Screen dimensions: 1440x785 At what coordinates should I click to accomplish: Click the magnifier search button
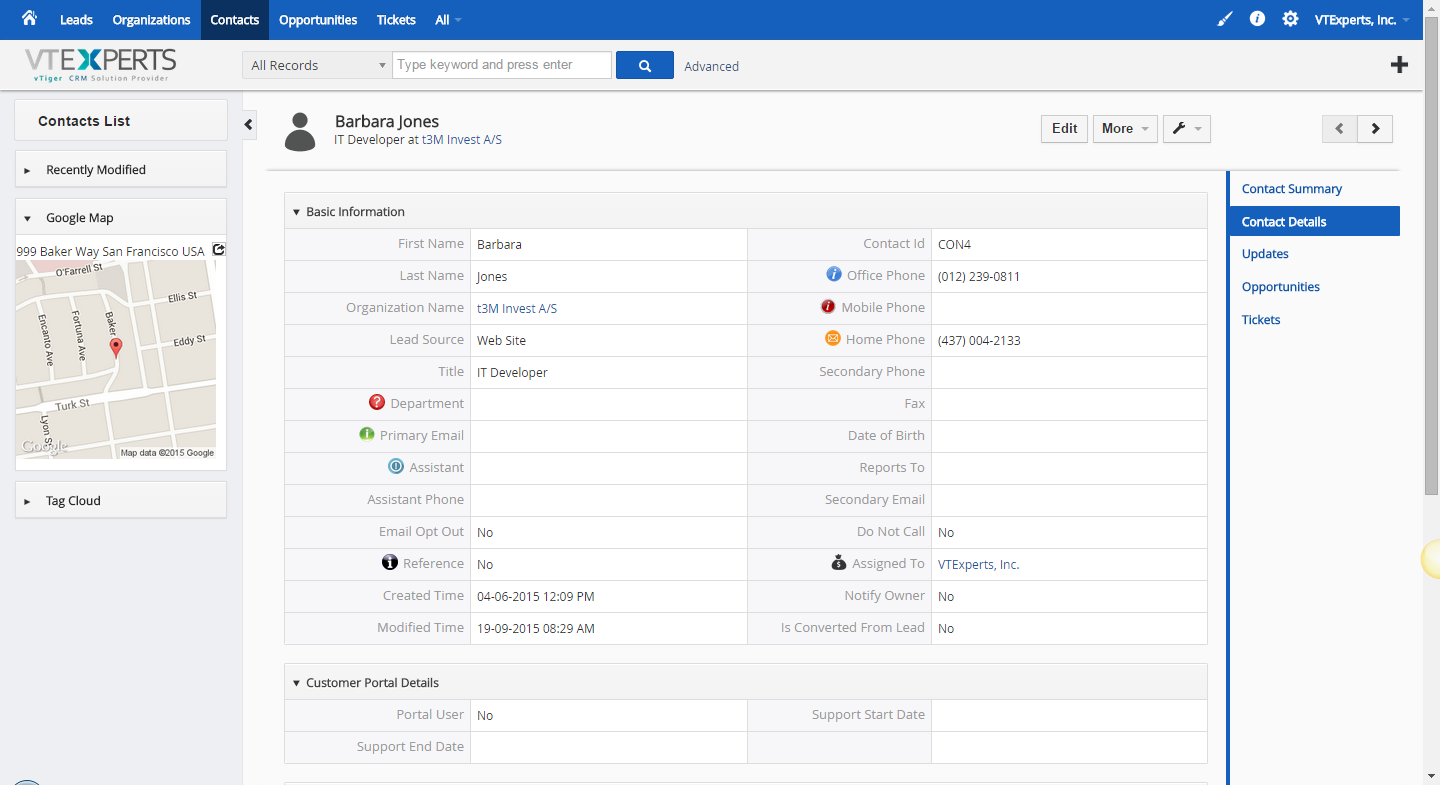coord(645,65)
